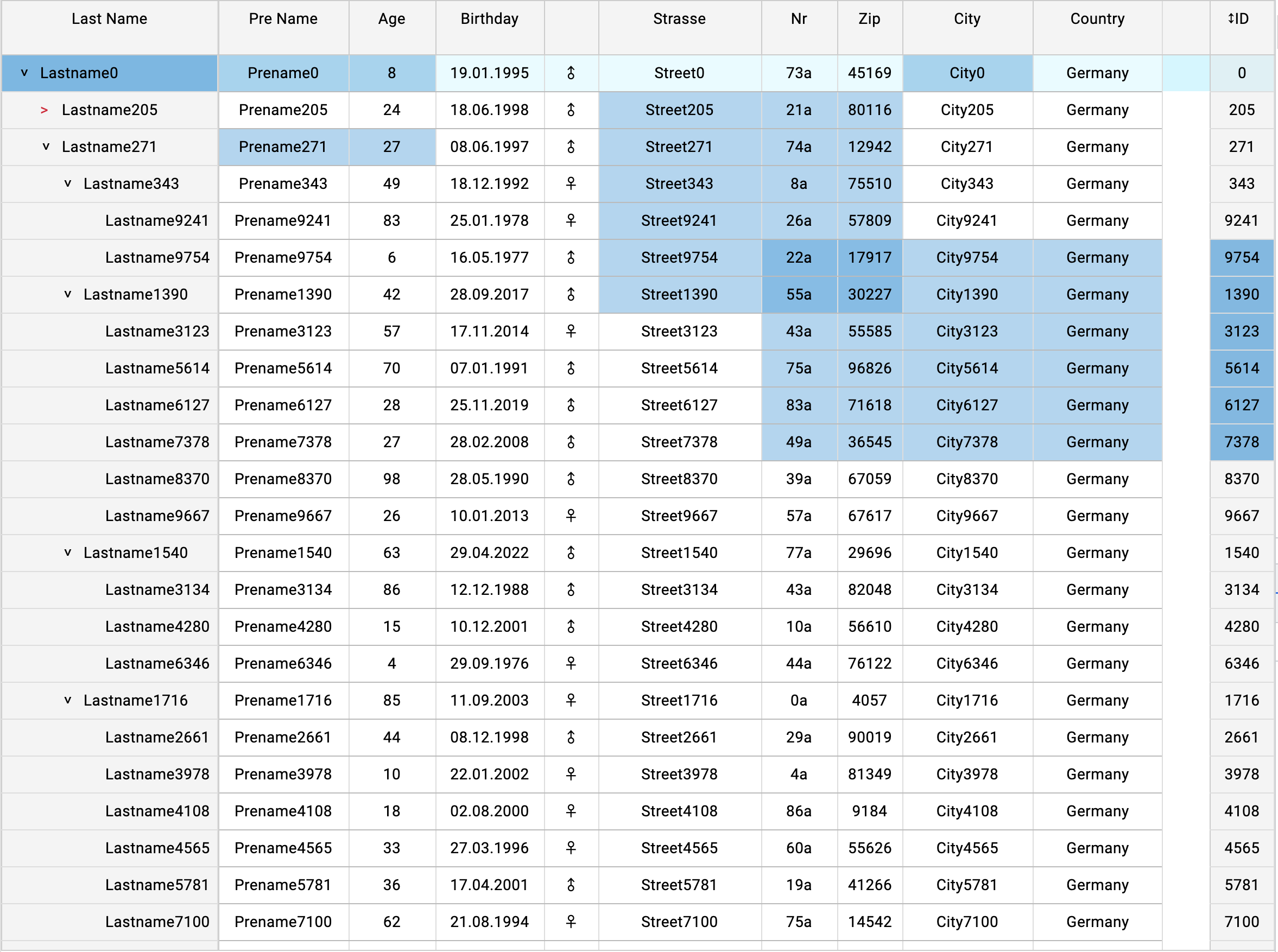Select the highlighted ID cell 7378
This screenshot has width=1278, height=952.
[1241, 442]
